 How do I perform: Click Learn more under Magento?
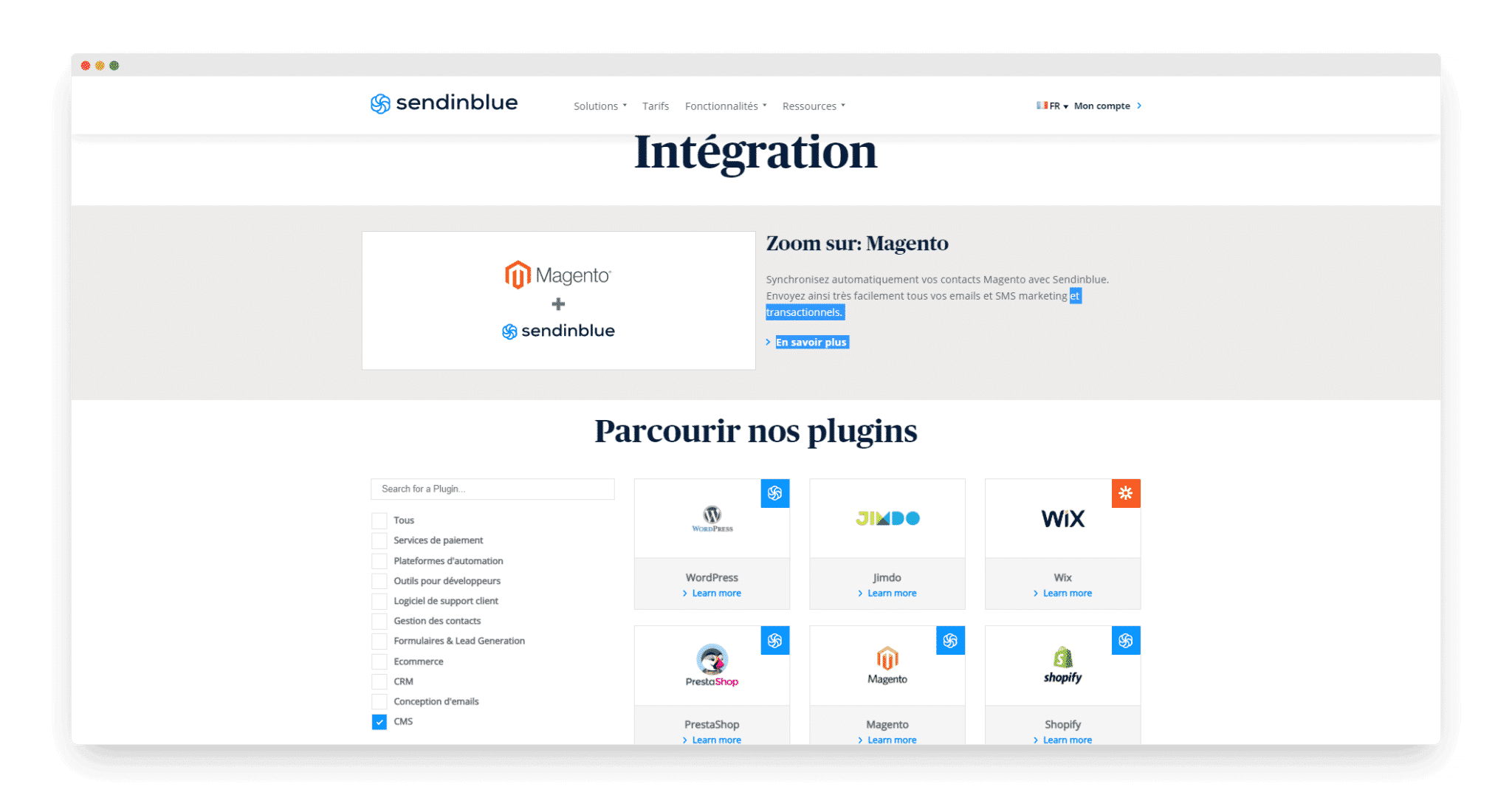coord(892,740)
